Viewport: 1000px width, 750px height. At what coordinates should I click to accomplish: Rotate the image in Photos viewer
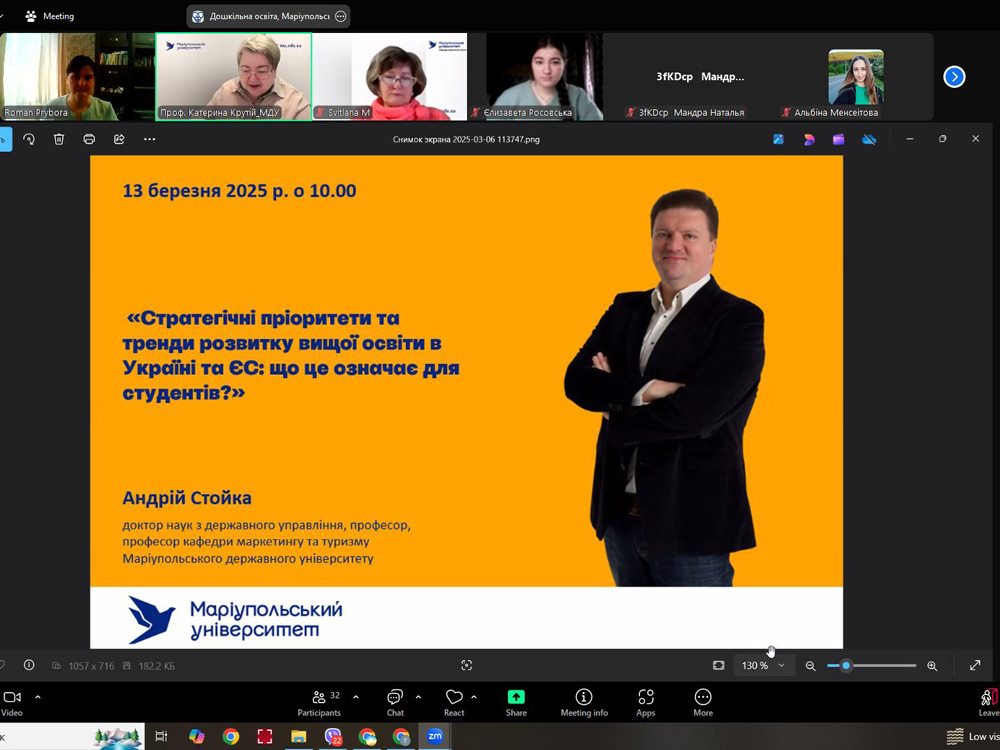[x=29, y=139]
